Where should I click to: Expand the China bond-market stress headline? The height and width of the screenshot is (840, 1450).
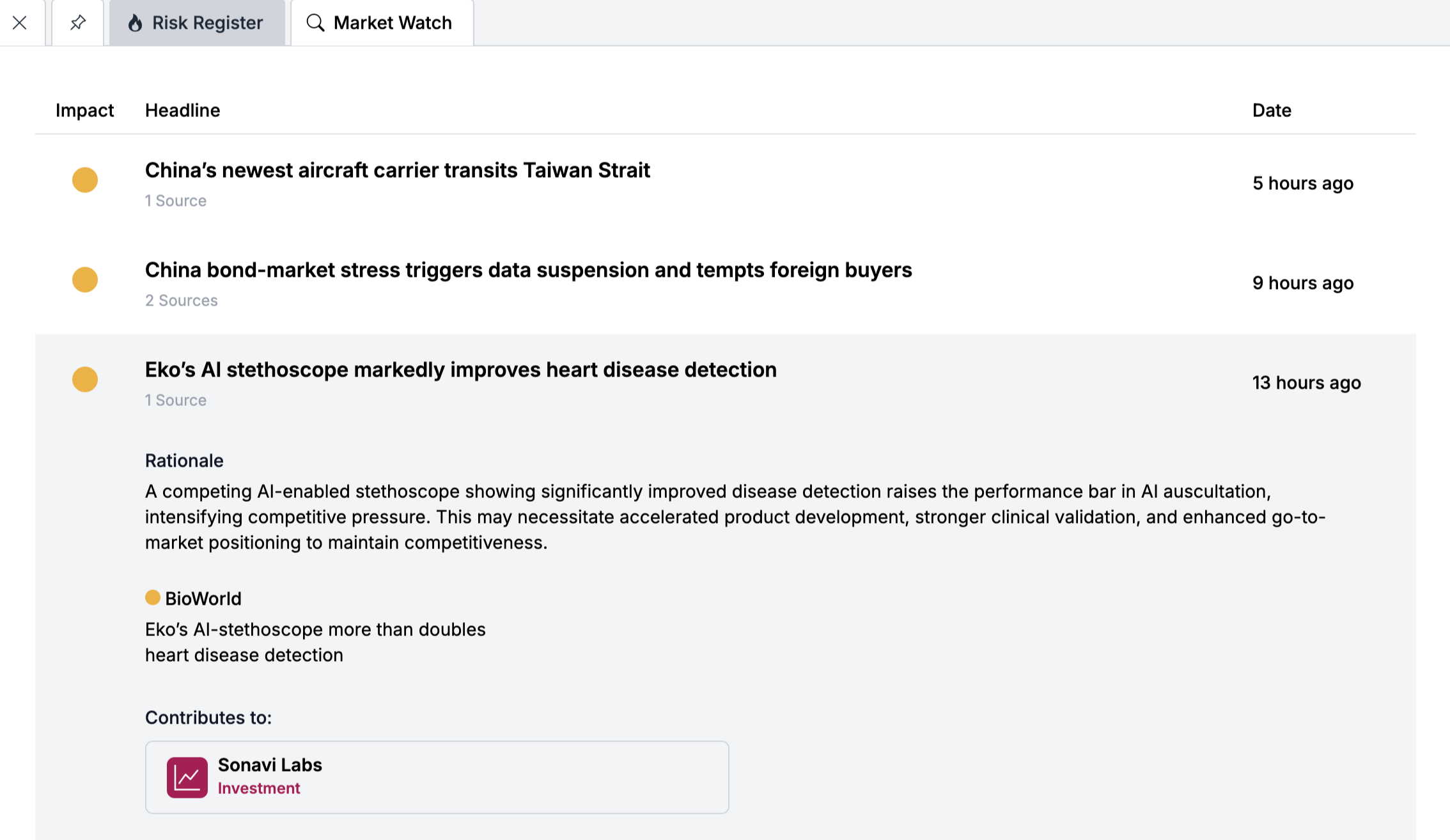[528, 270]
